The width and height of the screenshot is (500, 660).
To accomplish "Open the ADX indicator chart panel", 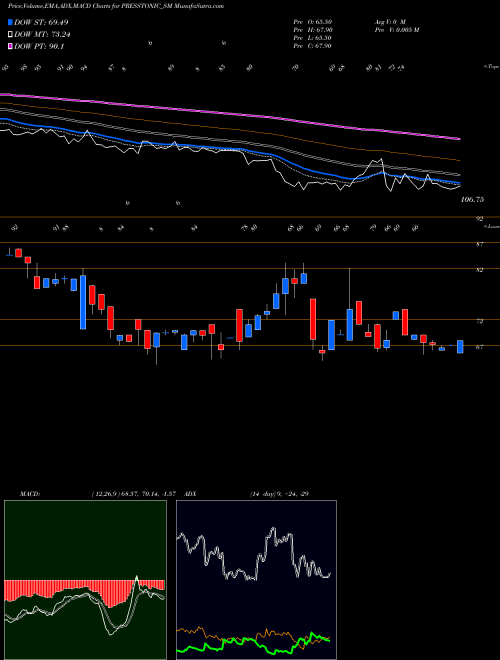I will click(256, 580).
